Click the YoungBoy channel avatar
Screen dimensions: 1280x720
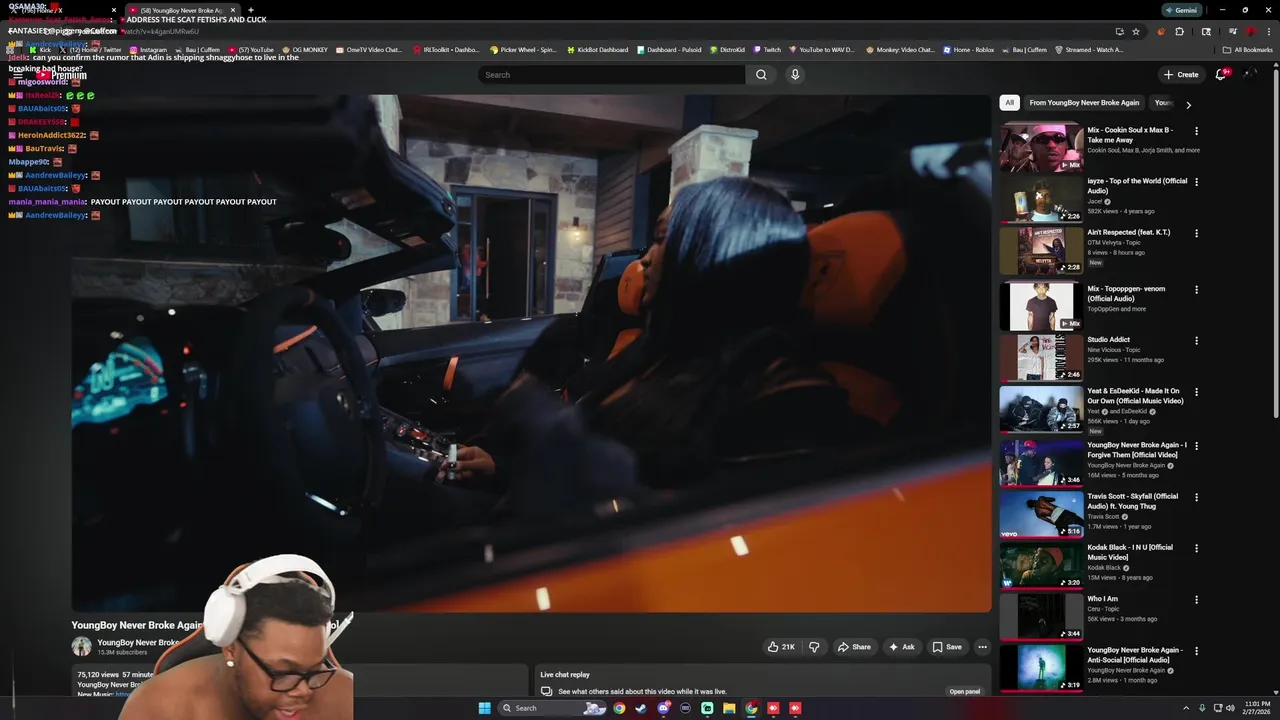[x=81, y=647]
